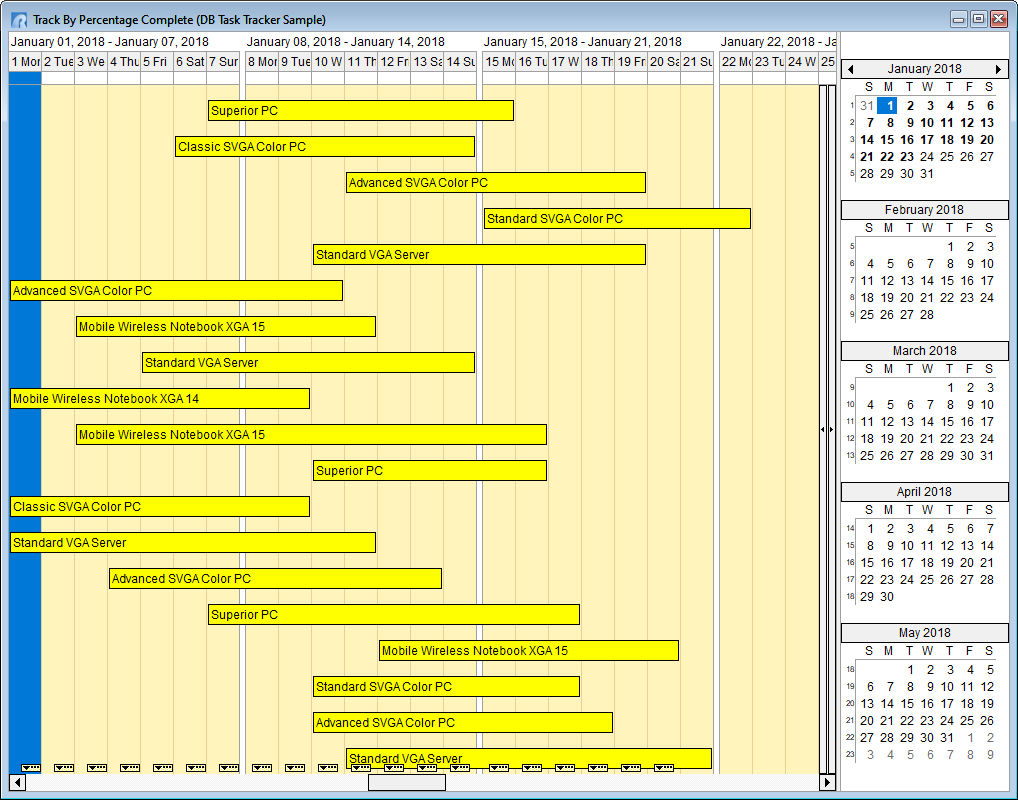This screenshot has height=800, width=1018.
Task: Click the '10 W' day column header
Action: pos(328,62)
